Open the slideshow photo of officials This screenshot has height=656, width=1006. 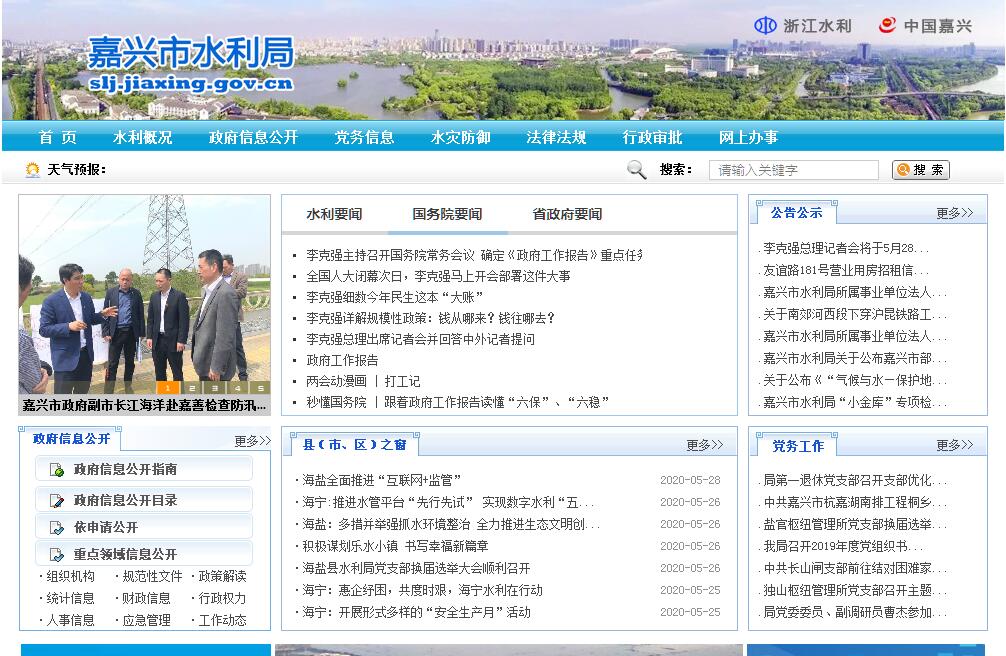tap(144, 290)
